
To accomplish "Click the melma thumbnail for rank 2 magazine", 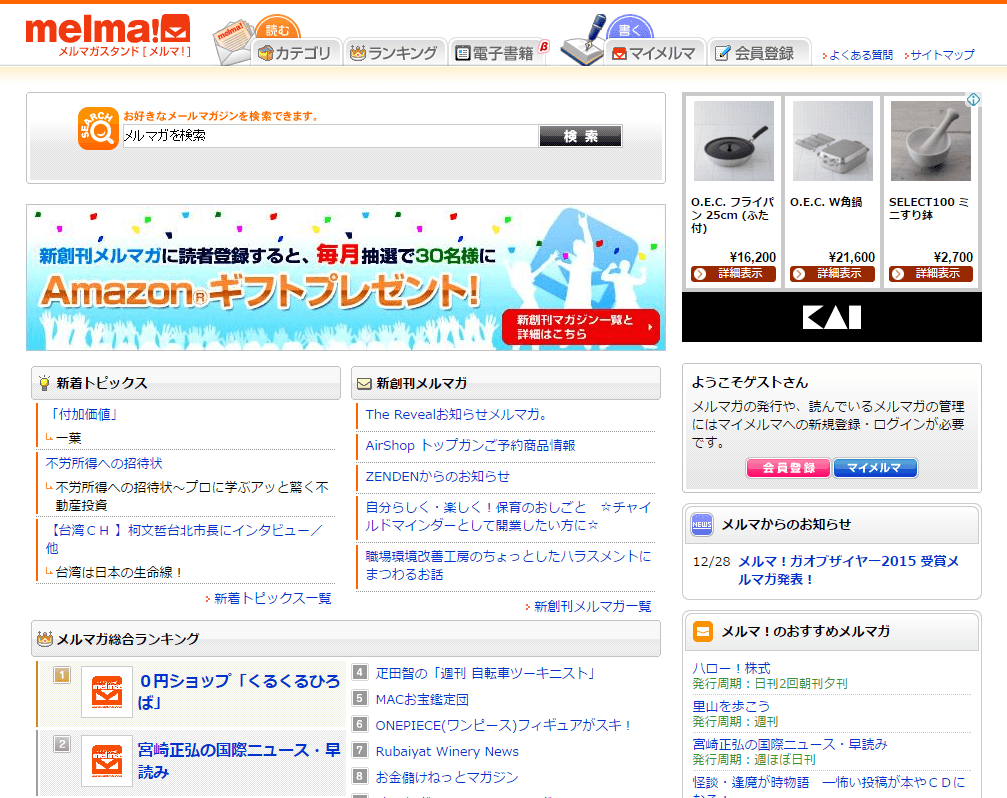I will (107, 761).
